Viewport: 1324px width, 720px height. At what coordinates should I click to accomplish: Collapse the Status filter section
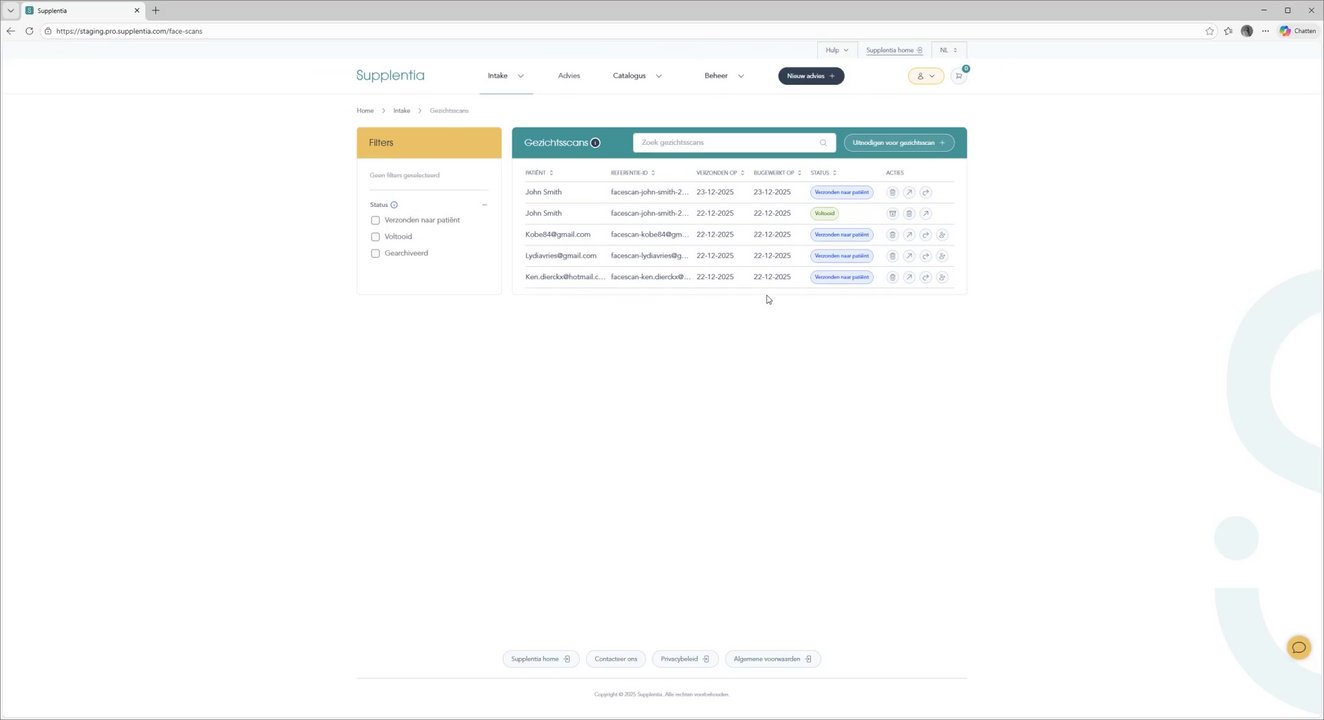(484, 205)
